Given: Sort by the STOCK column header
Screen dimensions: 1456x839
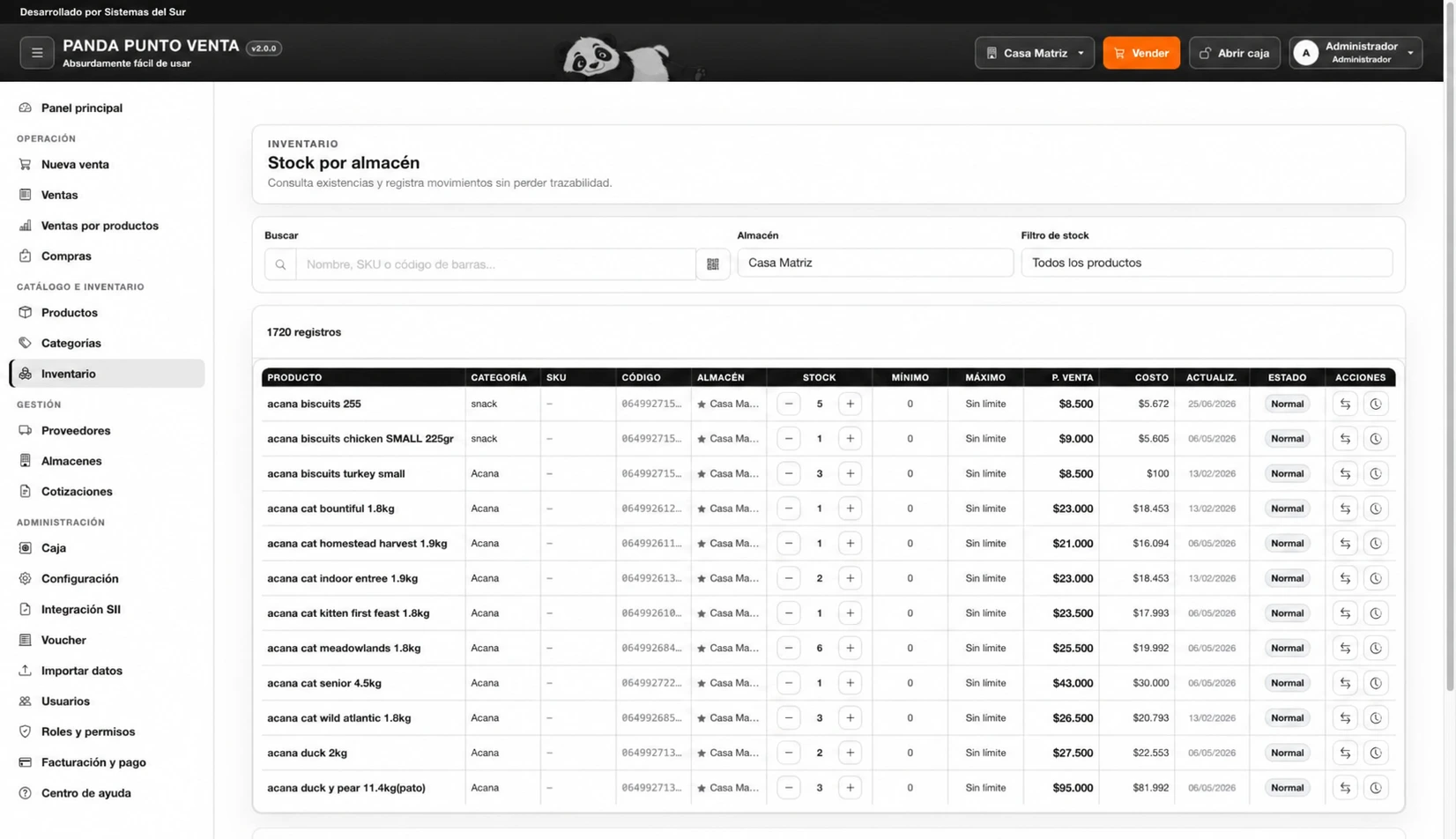Looking at the screenshot, I should [x=819, y=377].
